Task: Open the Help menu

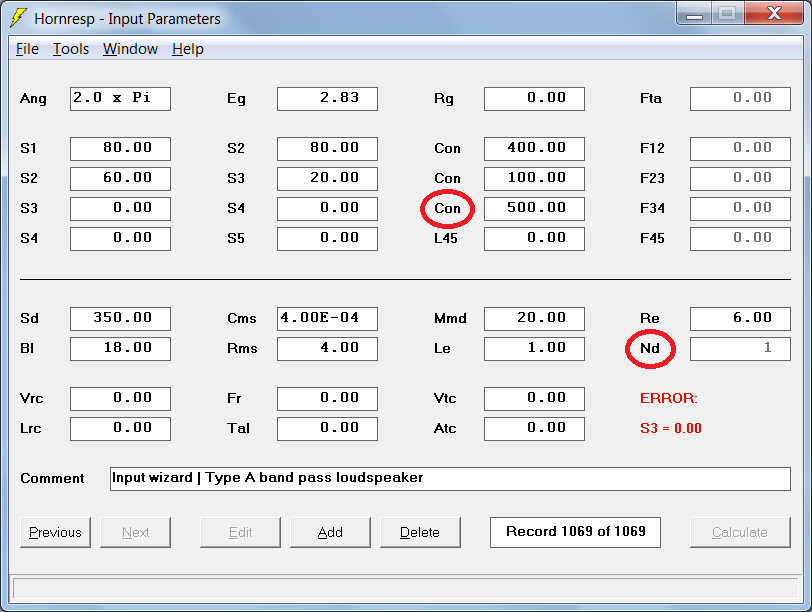Action: click(x=187, y=49)
